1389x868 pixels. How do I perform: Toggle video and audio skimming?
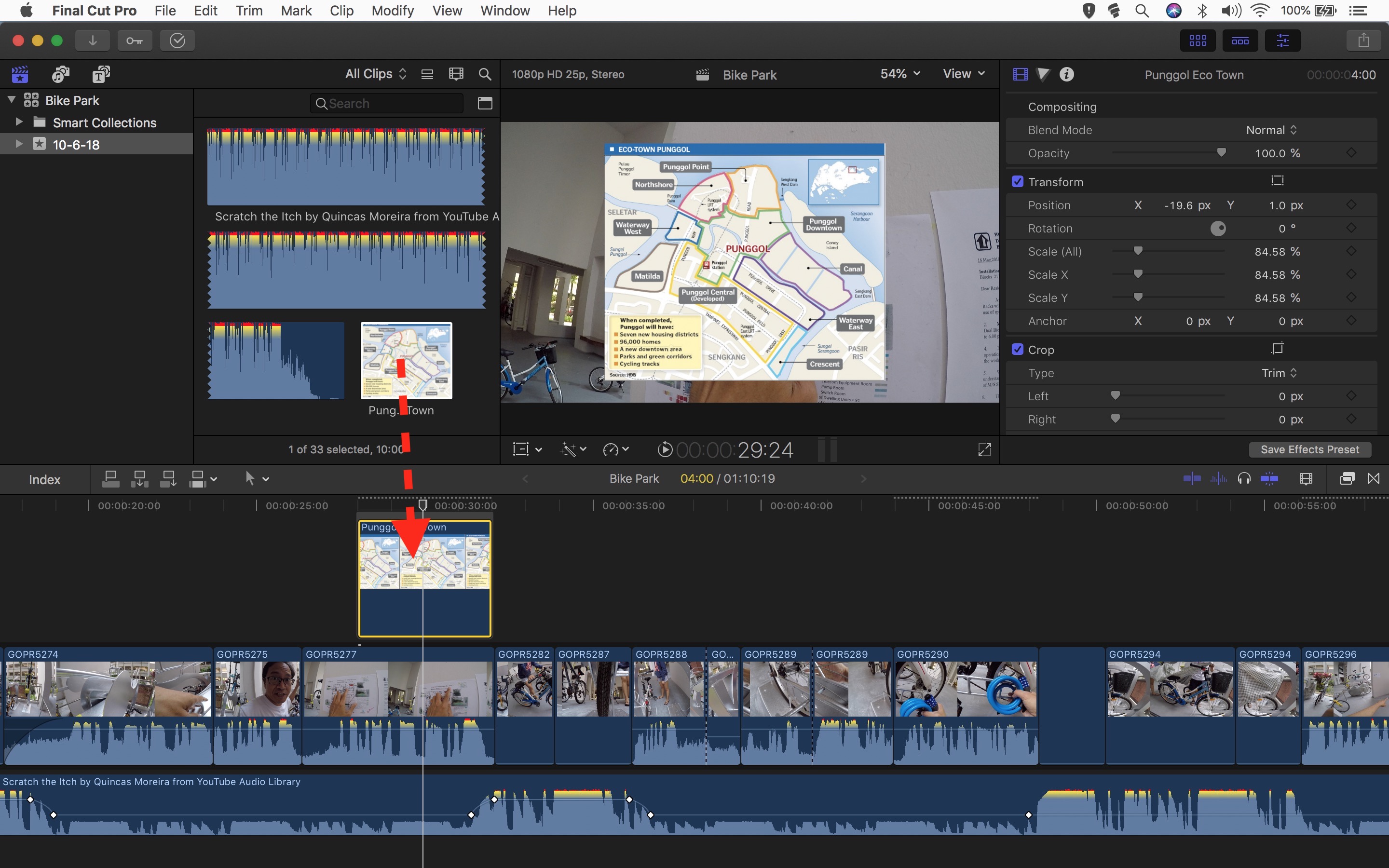tap(1192, 478)
